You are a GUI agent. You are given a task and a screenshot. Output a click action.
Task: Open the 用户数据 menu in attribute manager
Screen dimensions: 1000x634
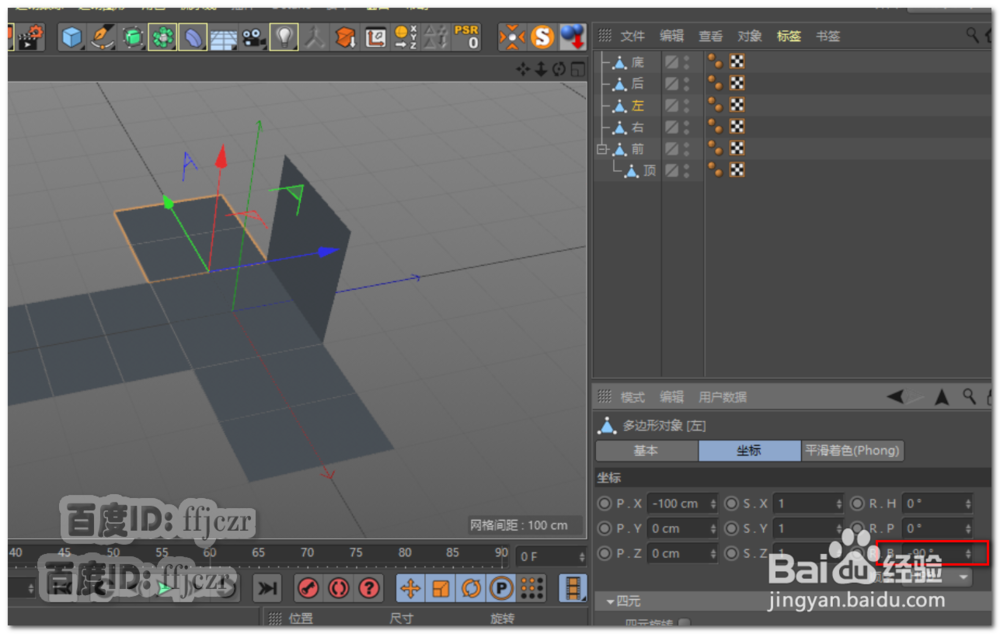pos(722,397)
